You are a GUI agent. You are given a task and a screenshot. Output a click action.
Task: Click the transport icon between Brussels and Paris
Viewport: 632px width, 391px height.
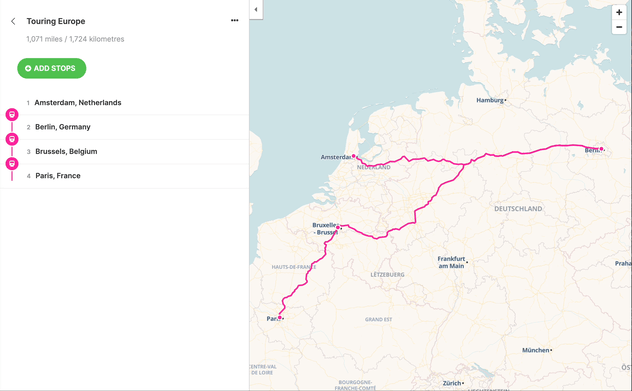coord(12,164)
